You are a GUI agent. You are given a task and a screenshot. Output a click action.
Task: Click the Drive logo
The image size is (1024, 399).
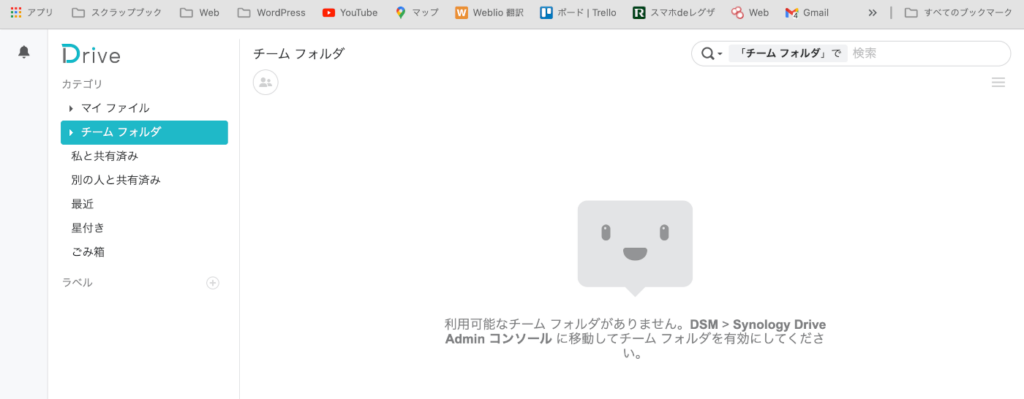[x=91, y=55]
